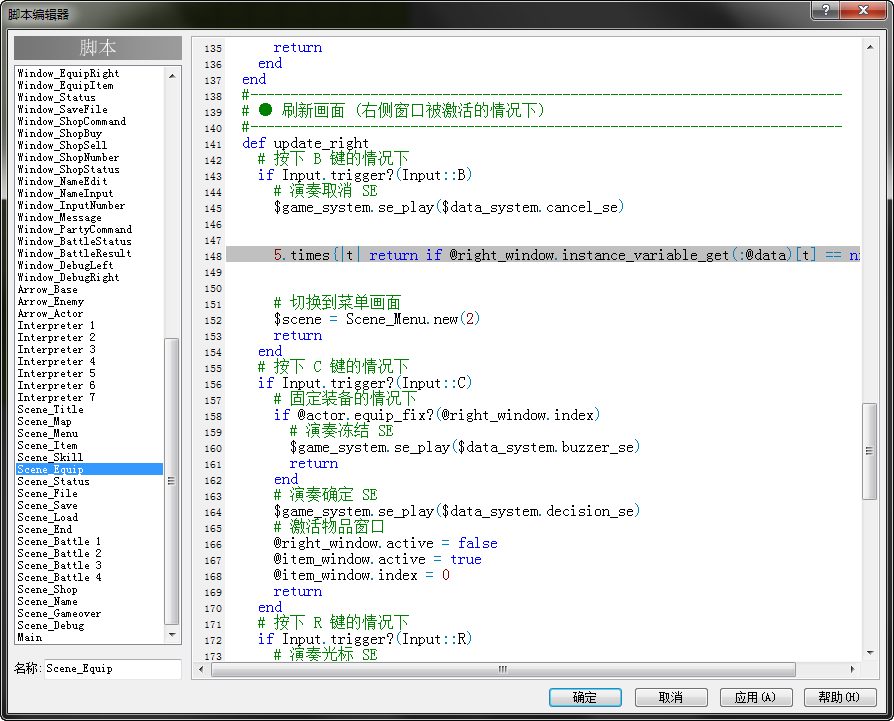Click the Scene_Menu.new(2) code line
This screenshot has height=721, width=894.
pos(376,319)
